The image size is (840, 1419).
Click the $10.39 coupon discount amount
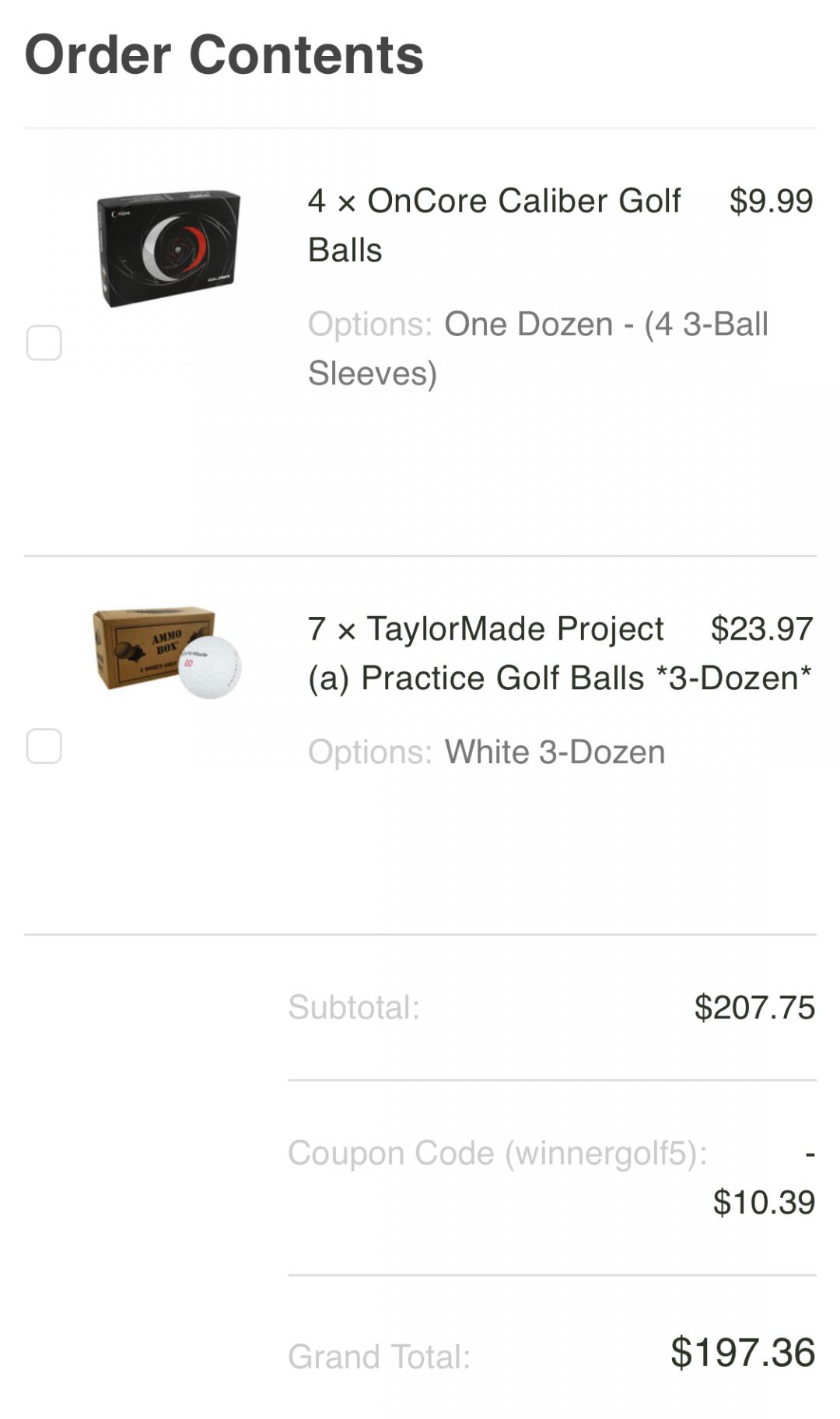764,1202
